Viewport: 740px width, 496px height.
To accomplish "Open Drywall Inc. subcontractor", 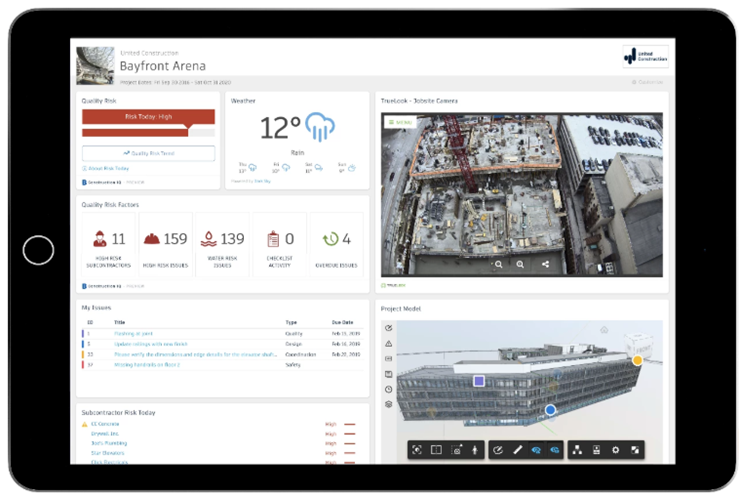I will [105, 434].
